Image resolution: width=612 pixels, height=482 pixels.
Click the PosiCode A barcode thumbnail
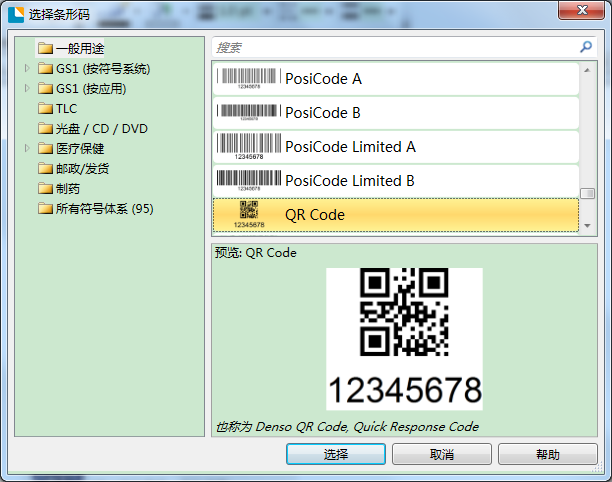(x=249, y=78)
